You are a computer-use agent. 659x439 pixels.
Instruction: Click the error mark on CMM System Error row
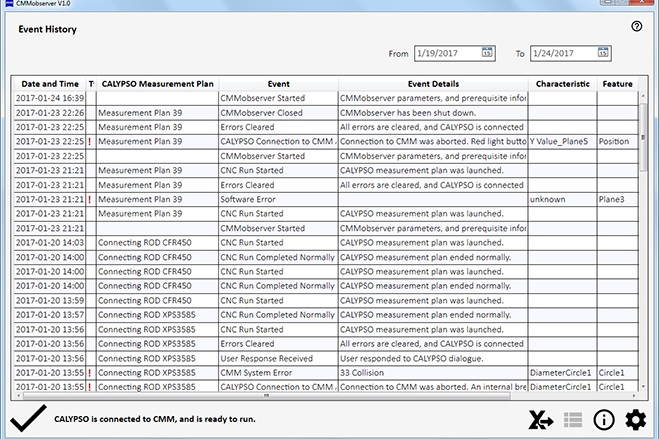90,373
